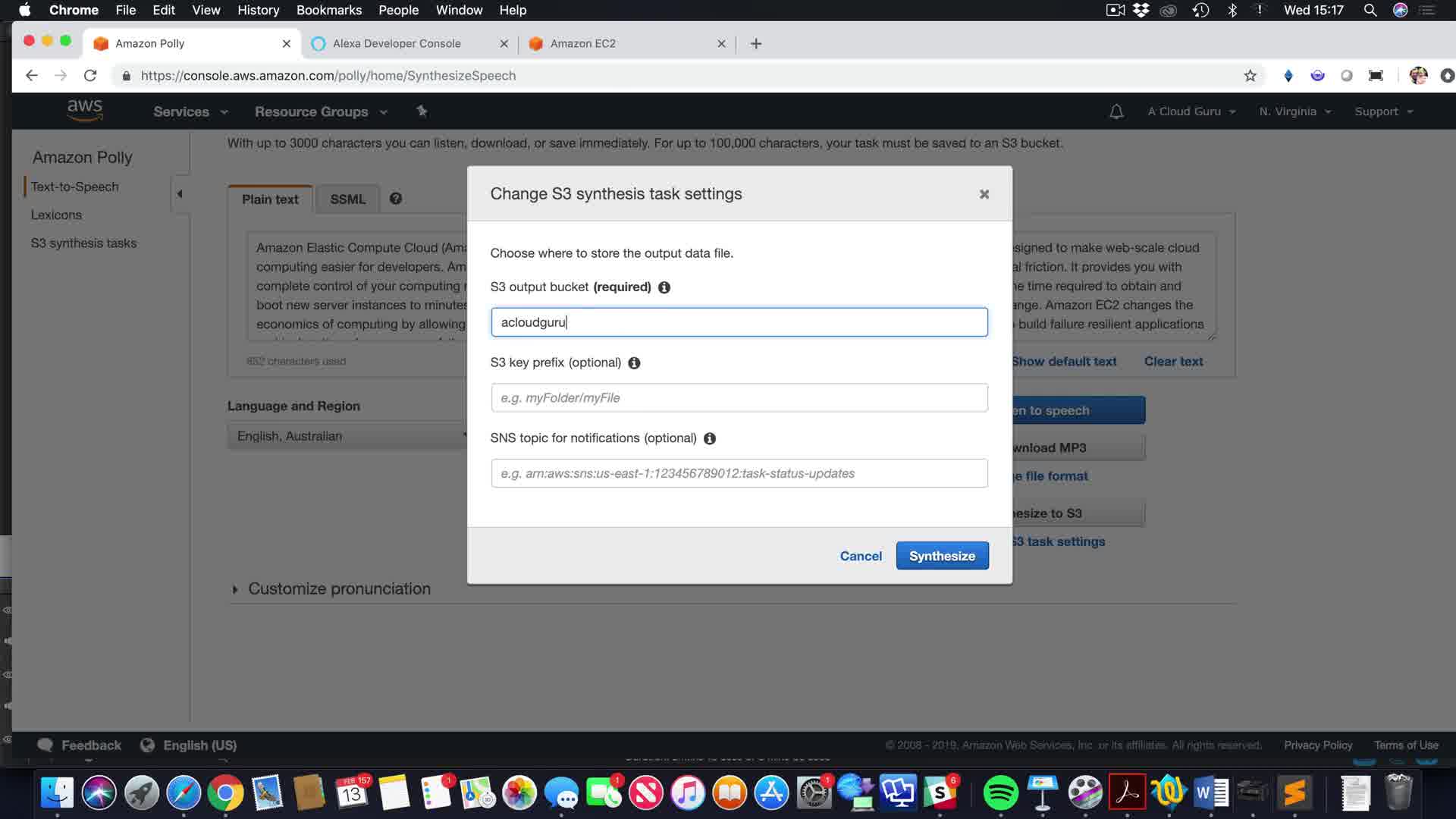Click the S3 key prefix input field
The width and height of the screenshot is (1456, 819).
pyautogui.click(x=739, y=398)
